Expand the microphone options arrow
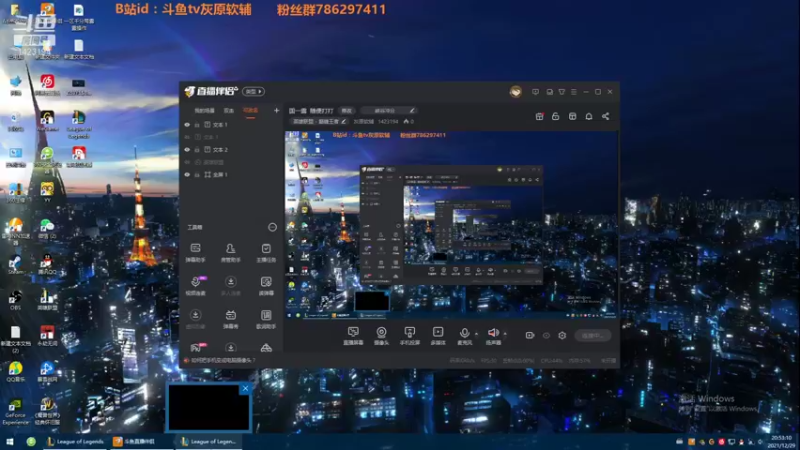The height and width of the screenshot is (450, 800). coord(477,334)
